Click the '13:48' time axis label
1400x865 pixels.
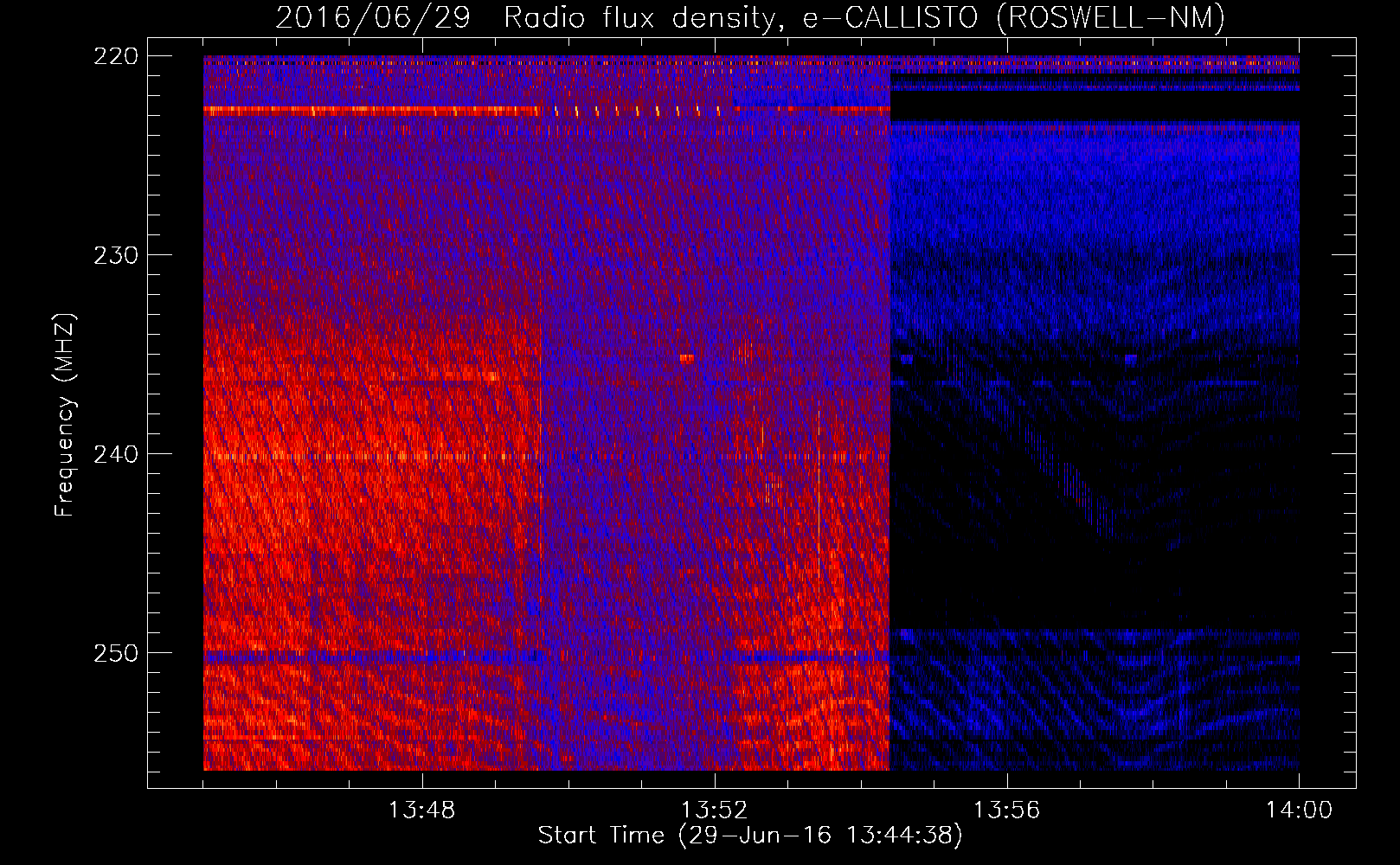click(421, 810)
